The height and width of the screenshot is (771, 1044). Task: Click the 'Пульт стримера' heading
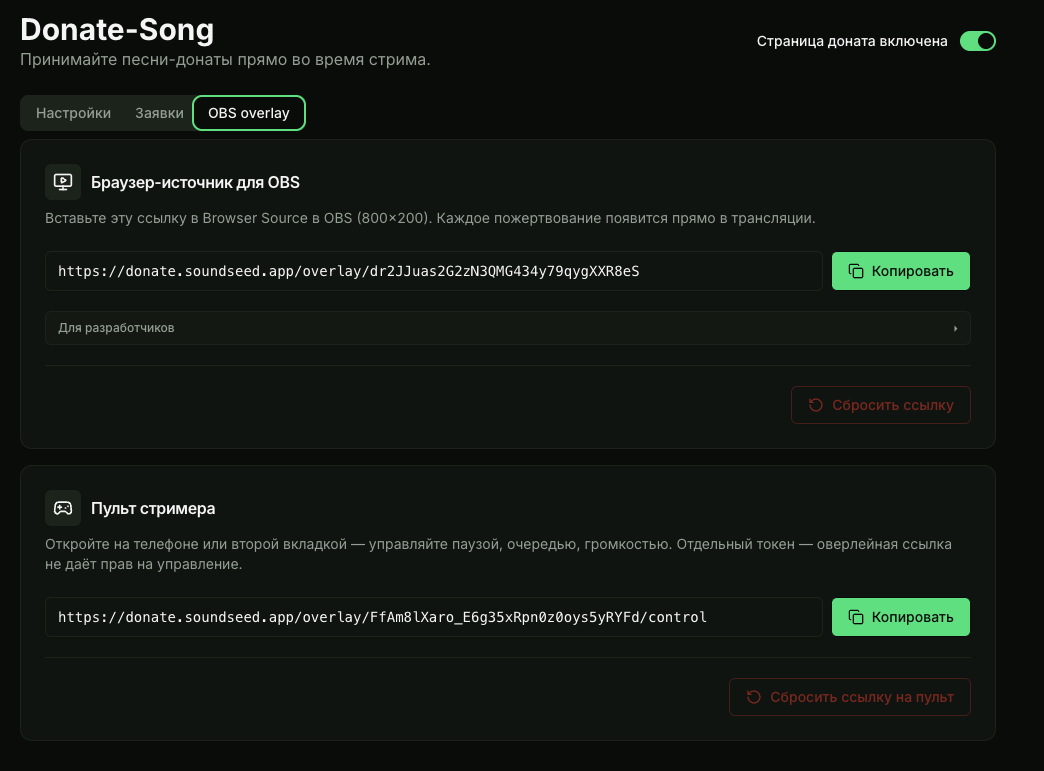coord(153,509)
